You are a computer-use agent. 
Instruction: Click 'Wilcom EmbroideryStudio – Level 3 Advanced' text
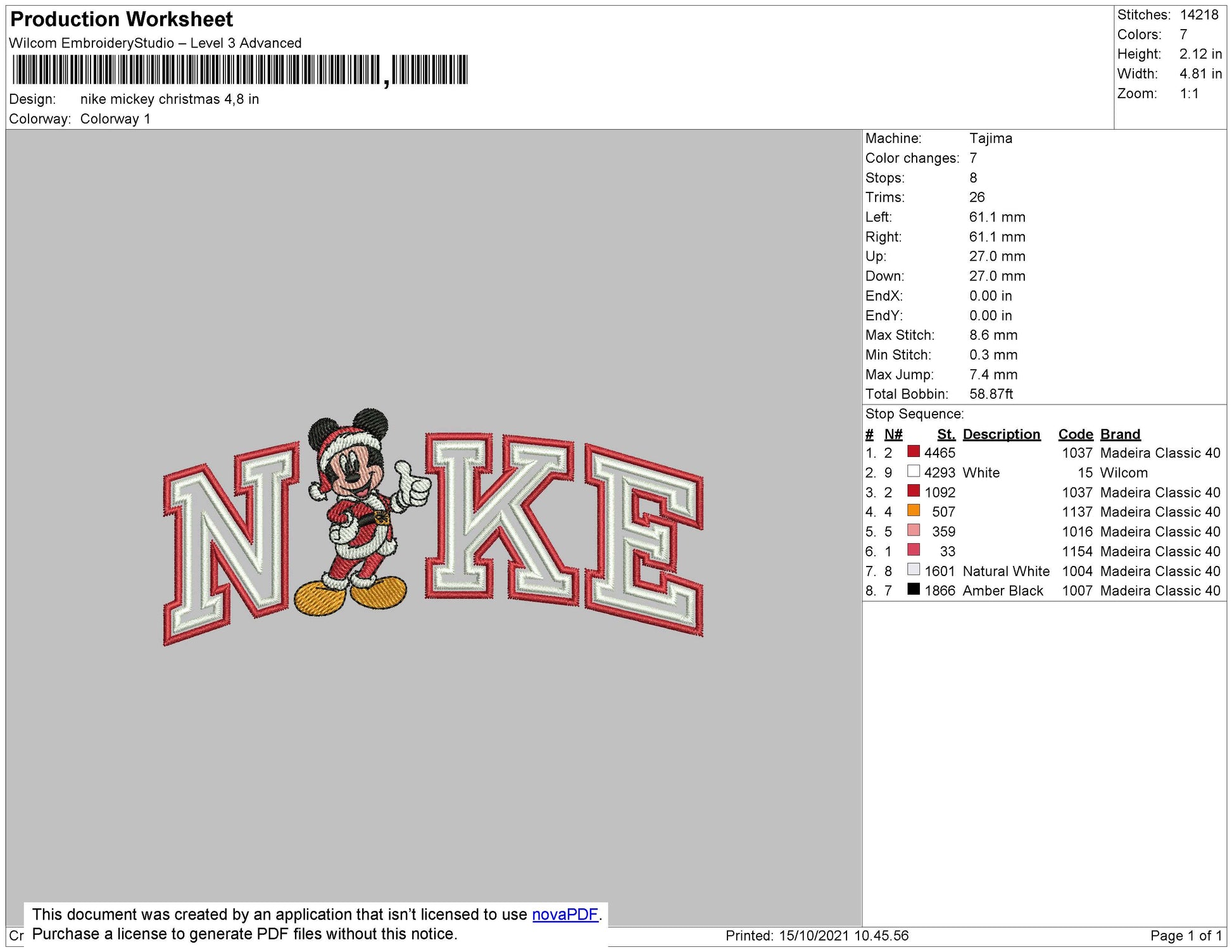click(155, 43)
